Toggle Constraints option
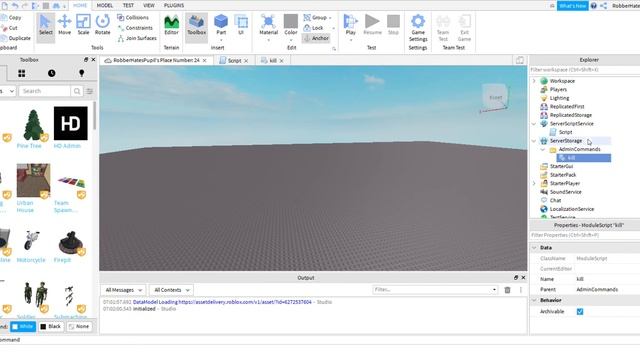640x360 pixels. click(135, 28)
